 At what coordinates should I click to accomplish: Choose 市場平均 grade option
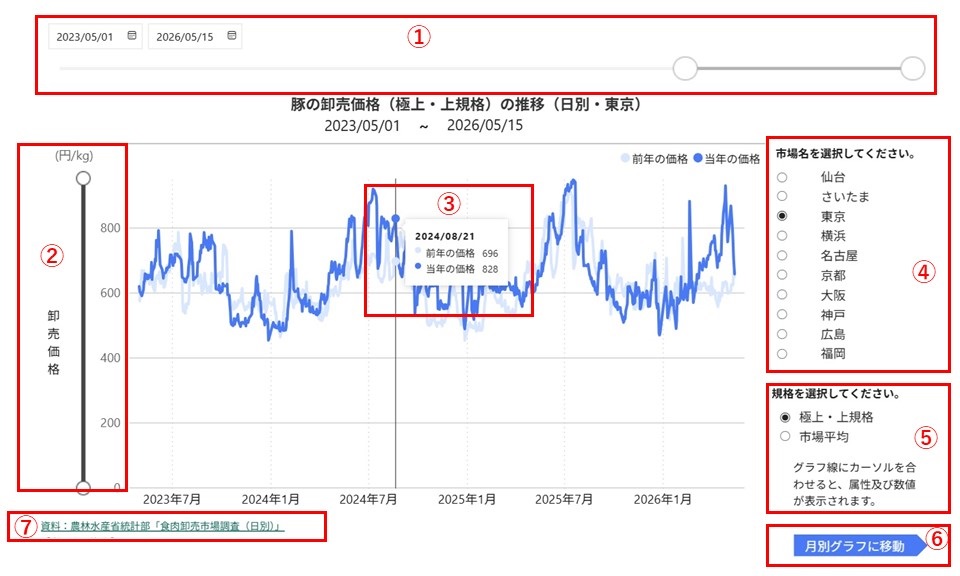(785, 436)
